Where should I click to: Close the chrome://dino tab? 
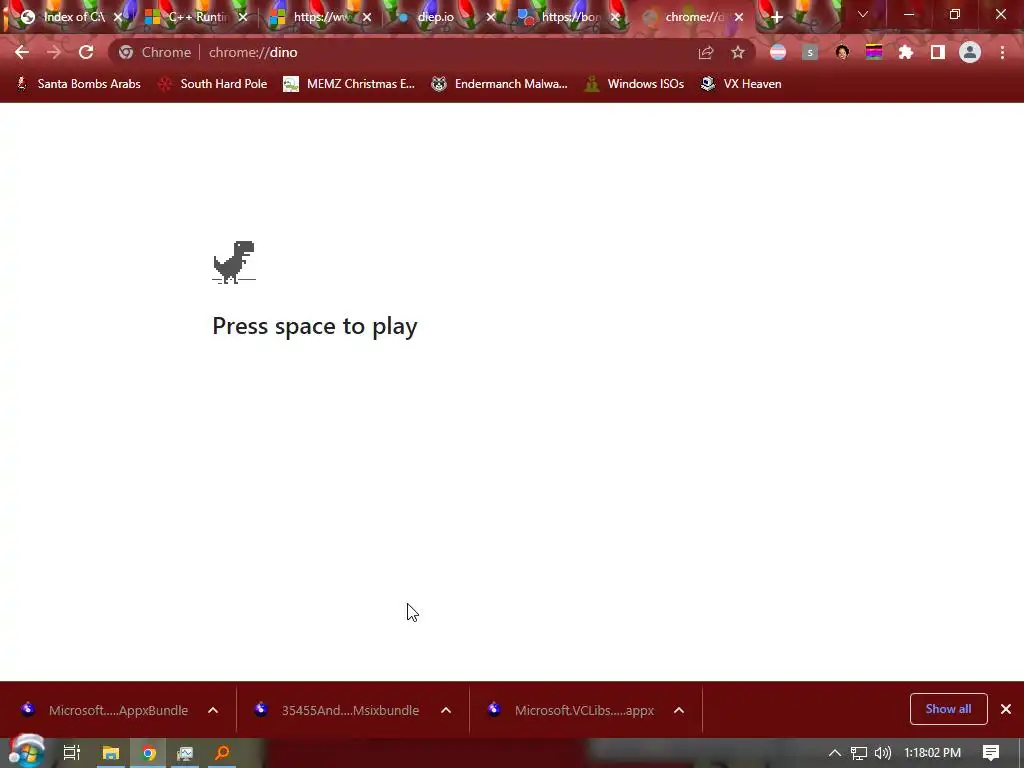(739, 17)
